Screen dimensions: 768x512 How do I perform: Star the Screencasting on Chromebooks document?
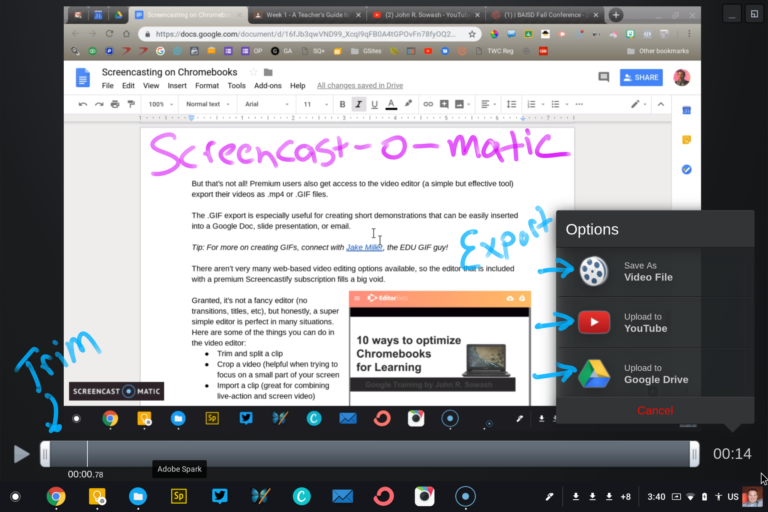[x=253, y=73]
